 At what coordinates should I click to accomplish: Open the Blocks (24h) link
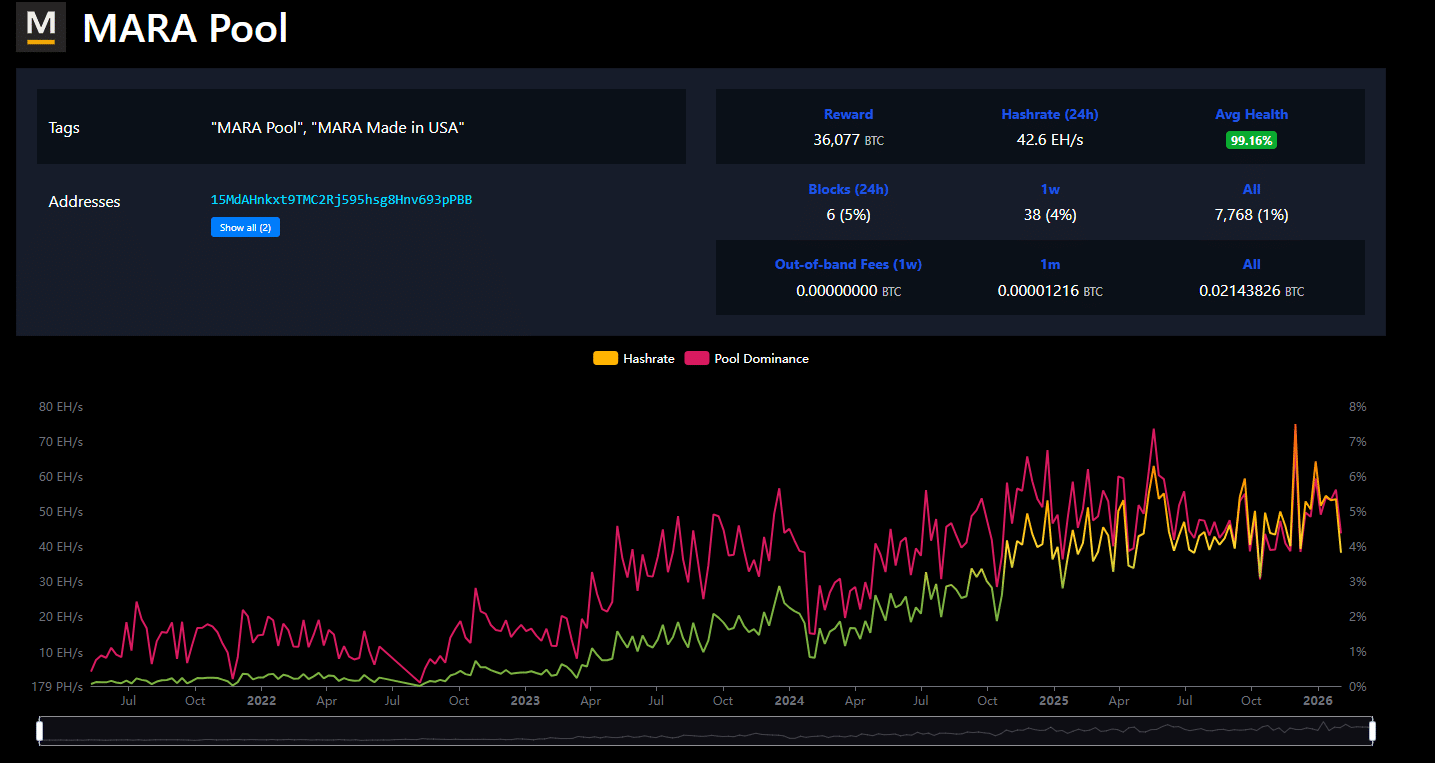click(x=848, y=189)
